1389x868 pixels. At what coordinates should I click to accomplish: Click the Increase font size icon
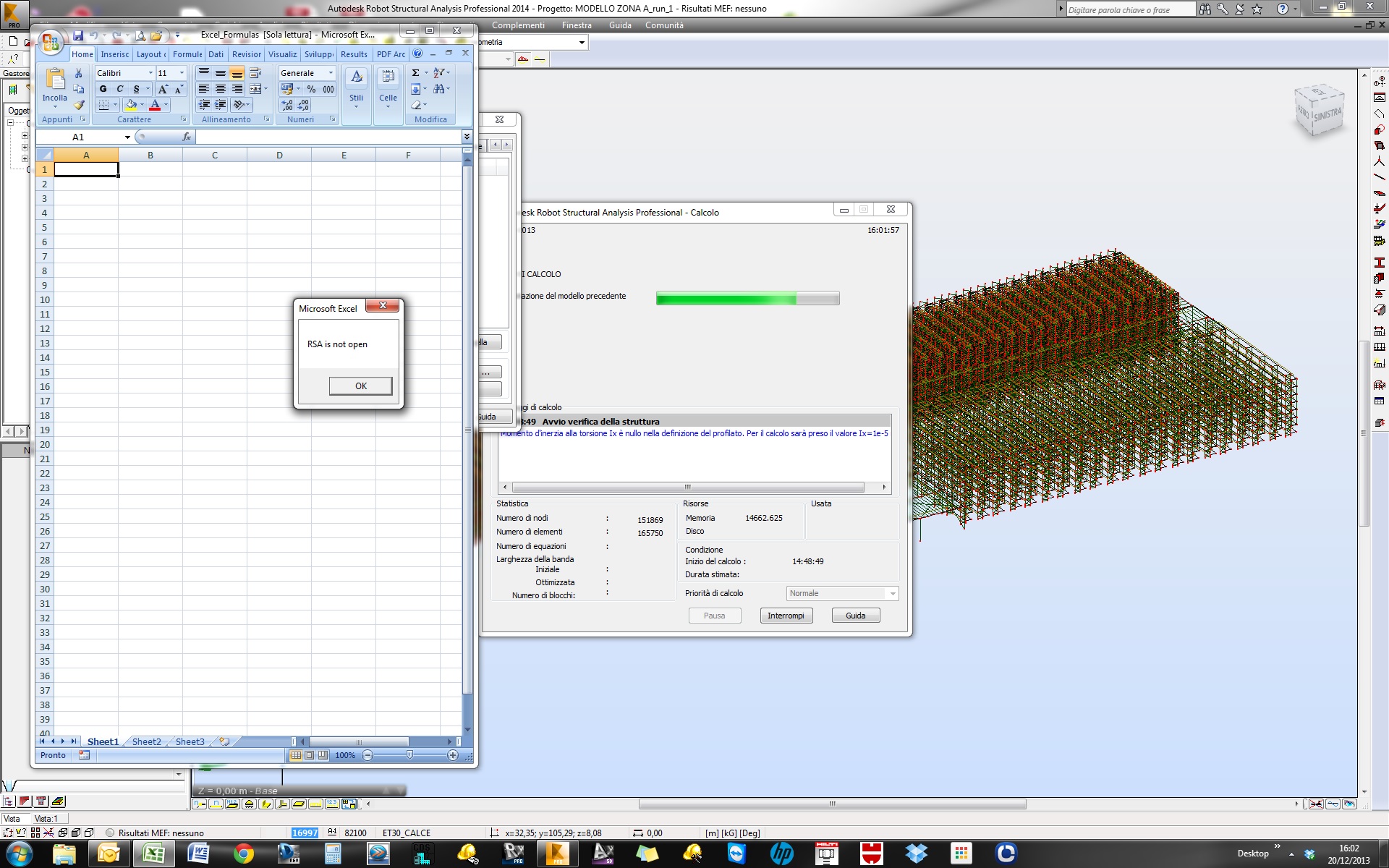coord(163,89)
